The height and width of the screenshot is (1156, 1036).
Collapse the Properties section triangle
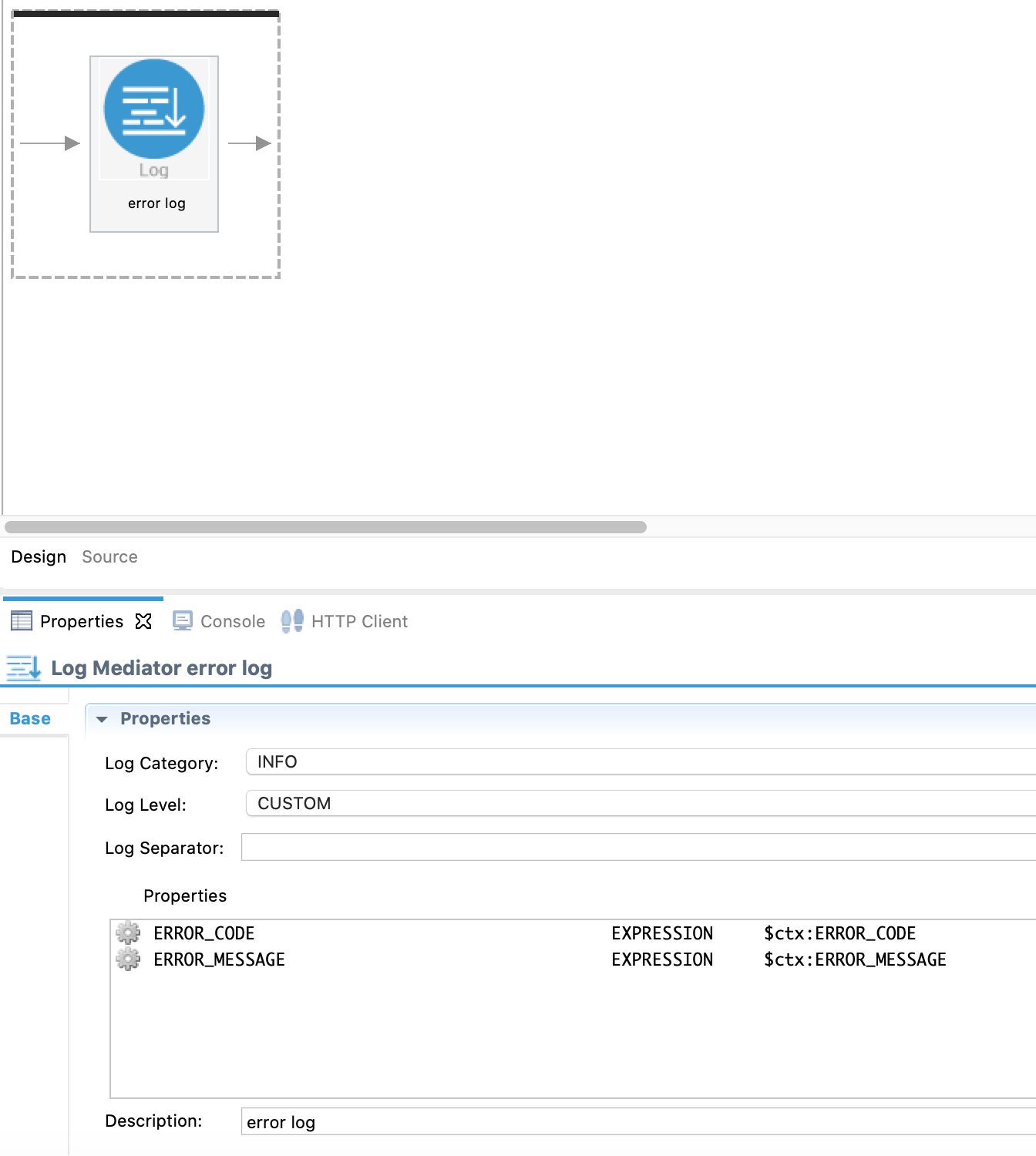pos(101,719)
